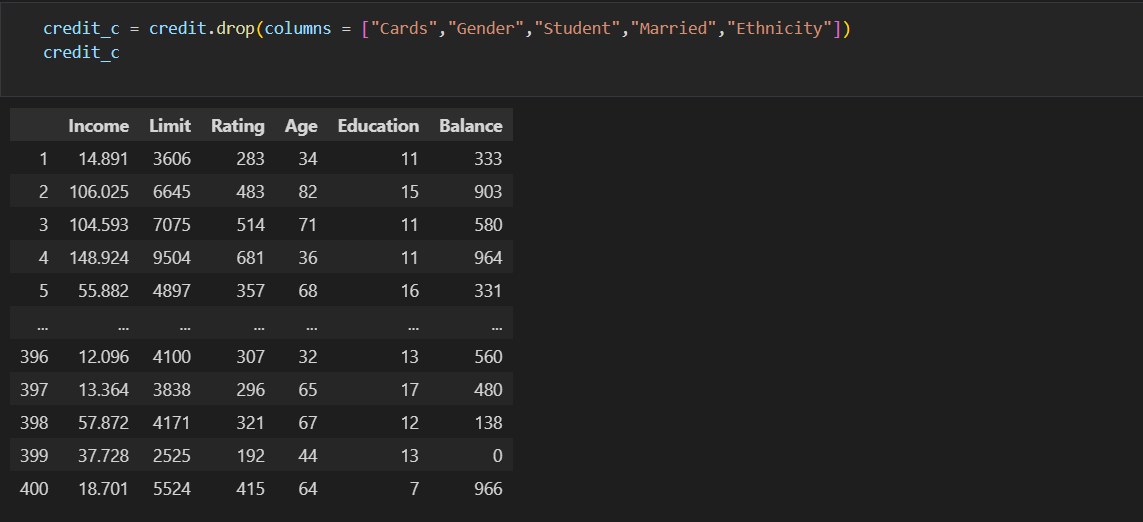Click the Limit value 4897
The height and width of the screenshot is (522, 1143).
click(x=172, y=290)
